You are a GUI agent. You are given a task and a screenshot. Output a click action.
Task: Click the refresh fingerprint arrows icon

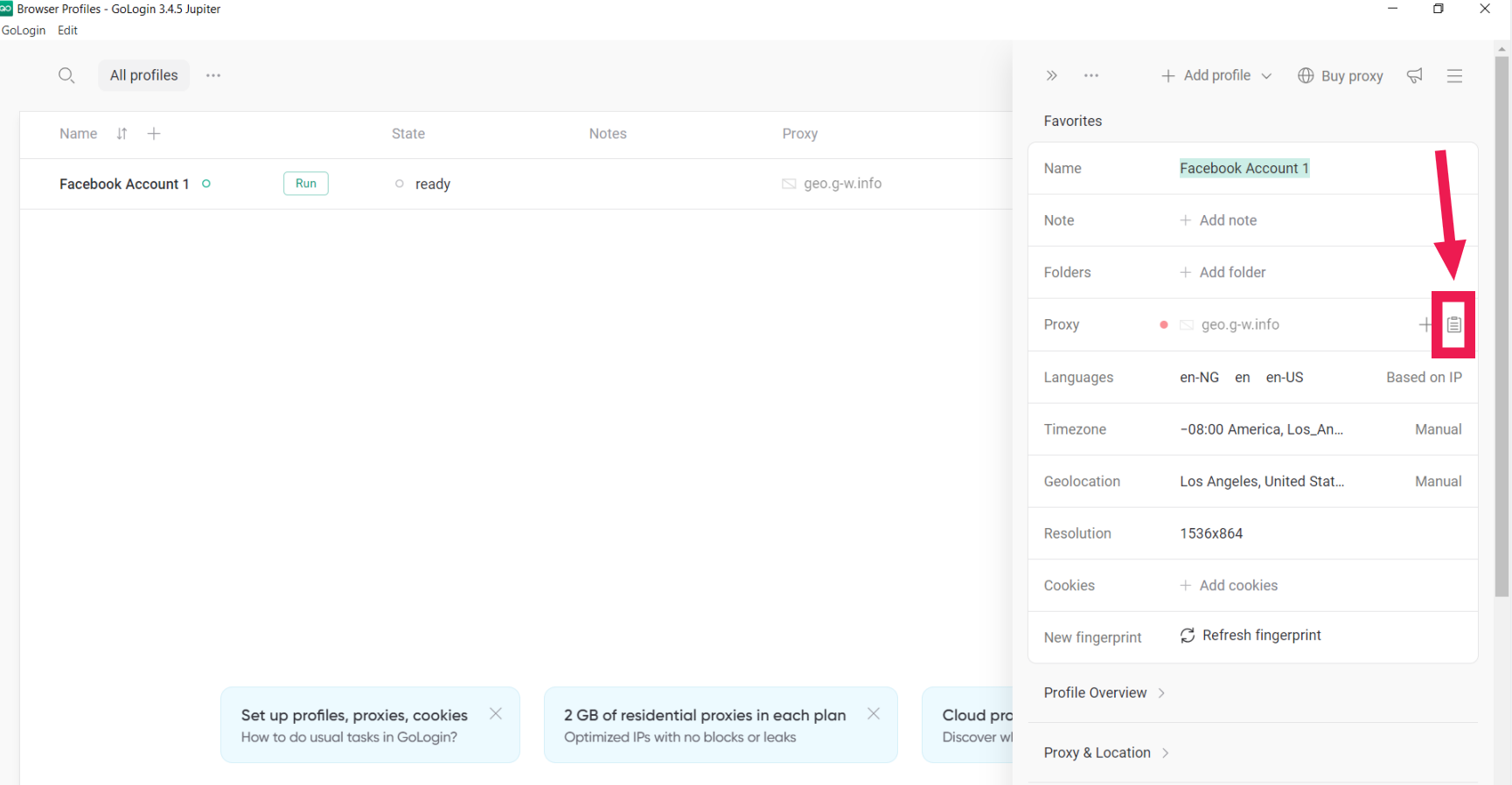[x=1188, y=636]
